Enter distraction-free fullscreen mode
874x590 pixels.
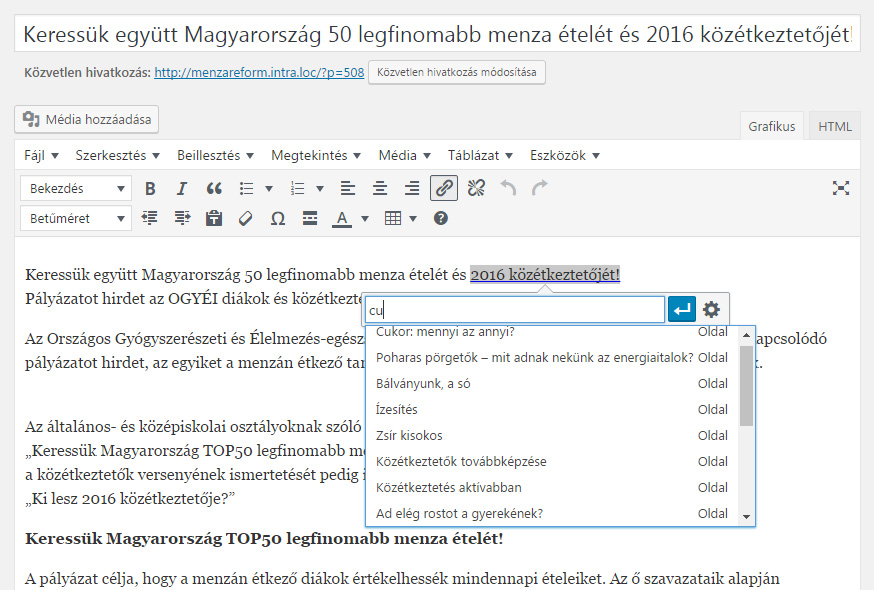click(x=841, y=188)
